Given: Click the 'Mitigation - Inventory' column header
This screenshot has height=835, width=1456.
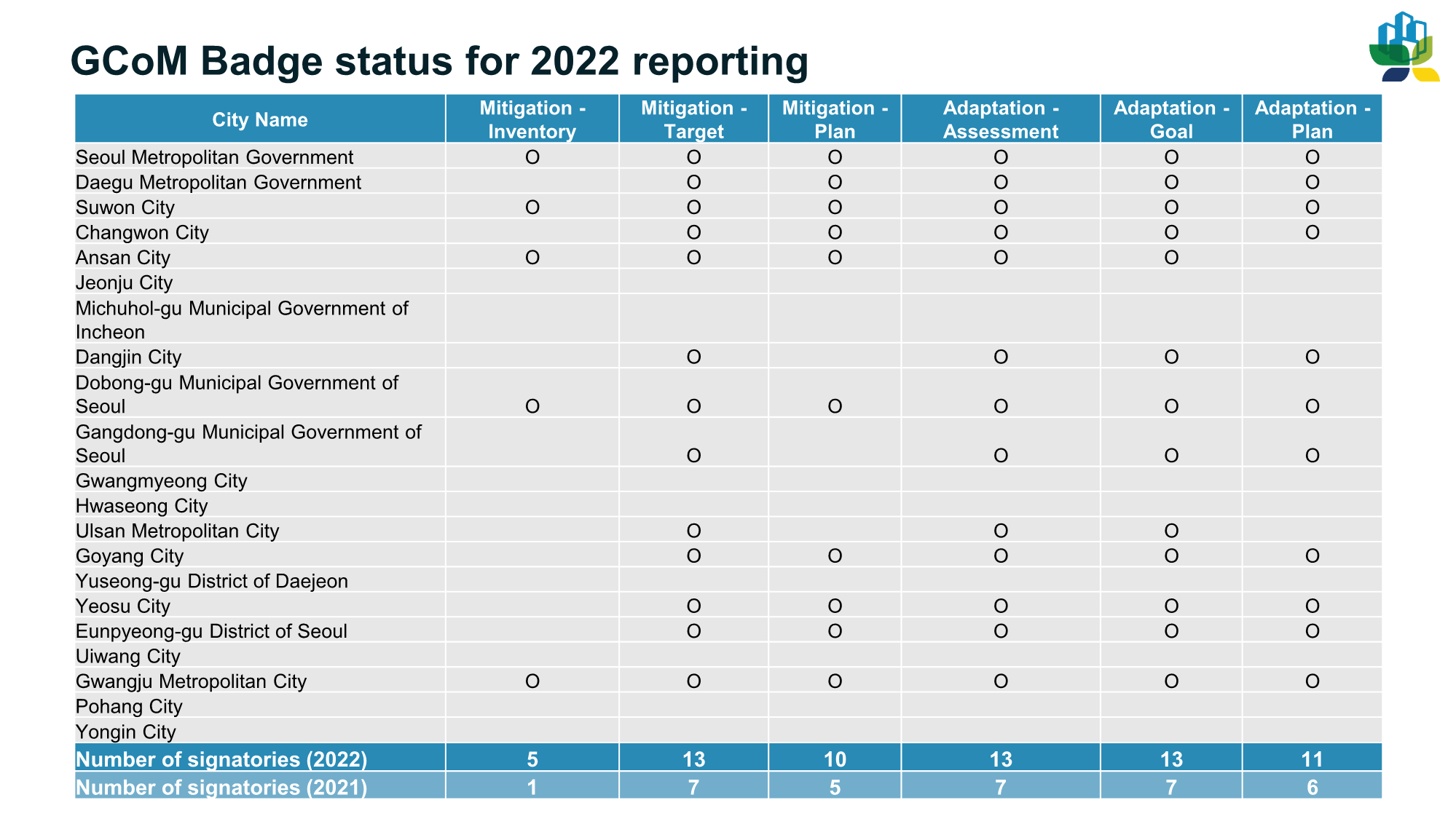Looking at the screenshot, I should coord(532,119).
